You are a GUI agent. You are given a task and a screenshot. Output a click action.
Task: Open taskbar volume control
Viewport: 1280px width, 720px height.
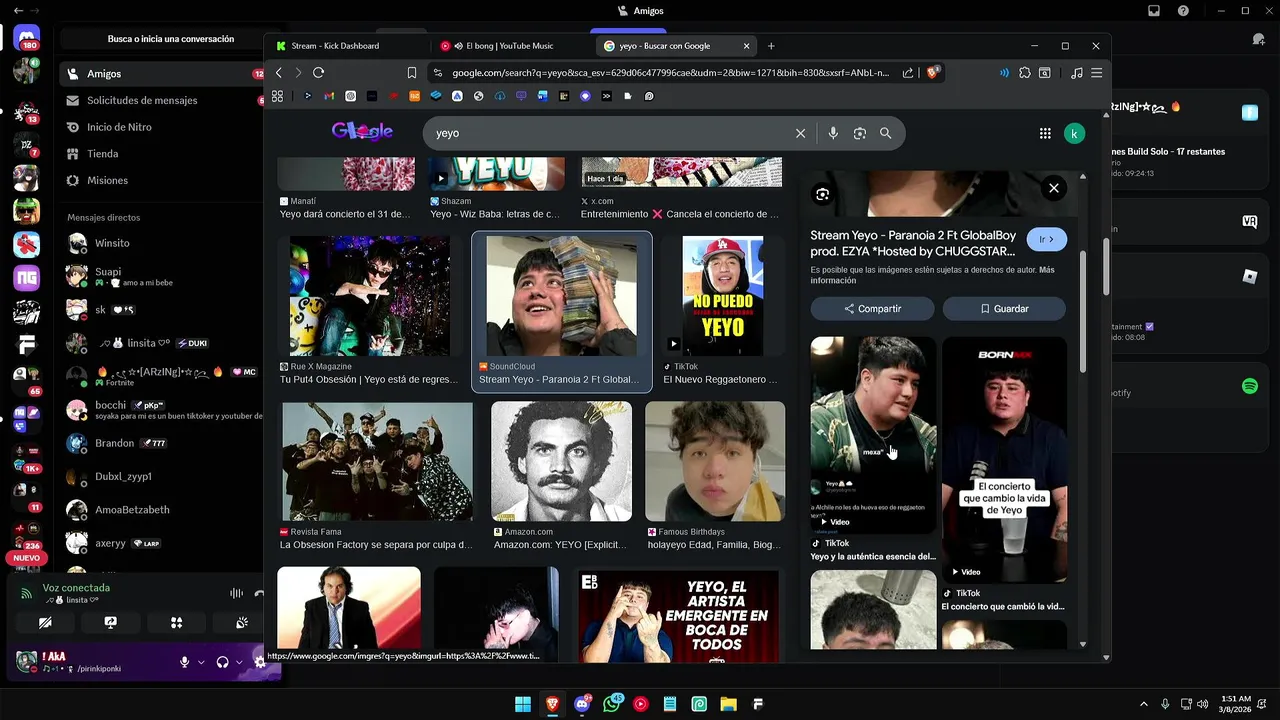[x=1202, y=704]
